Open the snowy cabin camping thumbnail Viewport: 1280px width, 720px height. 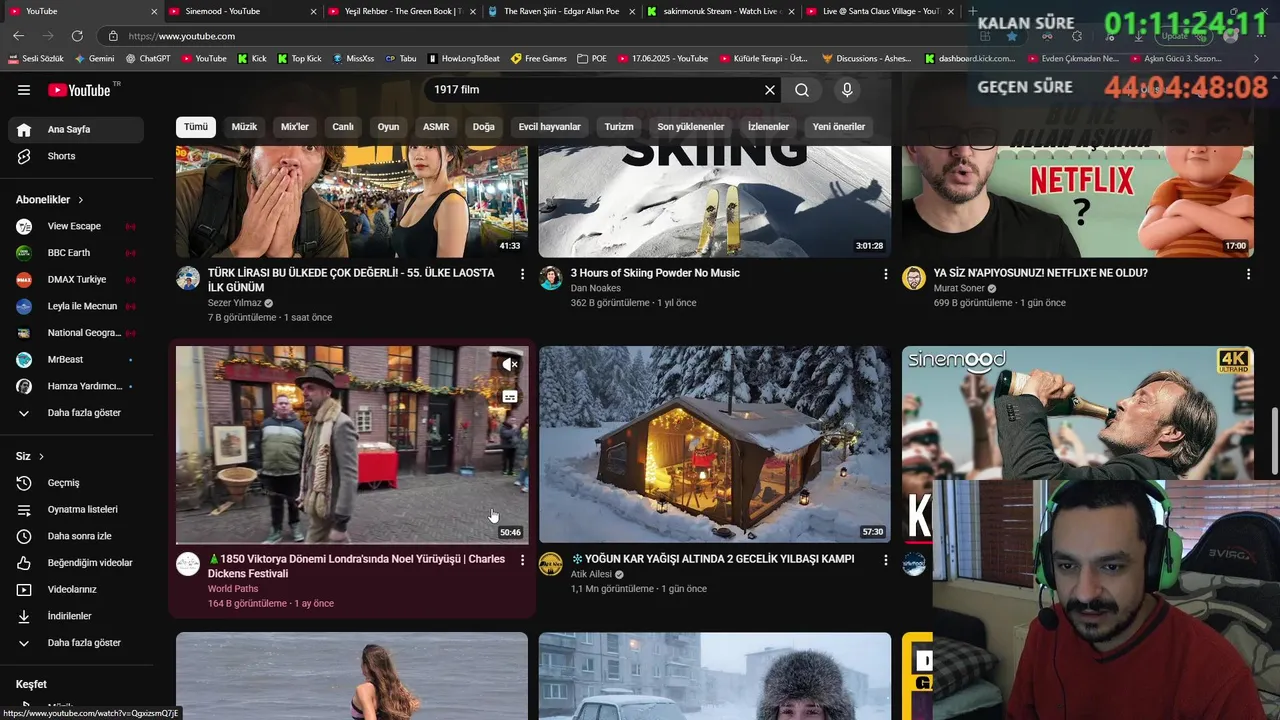point(715,444)
